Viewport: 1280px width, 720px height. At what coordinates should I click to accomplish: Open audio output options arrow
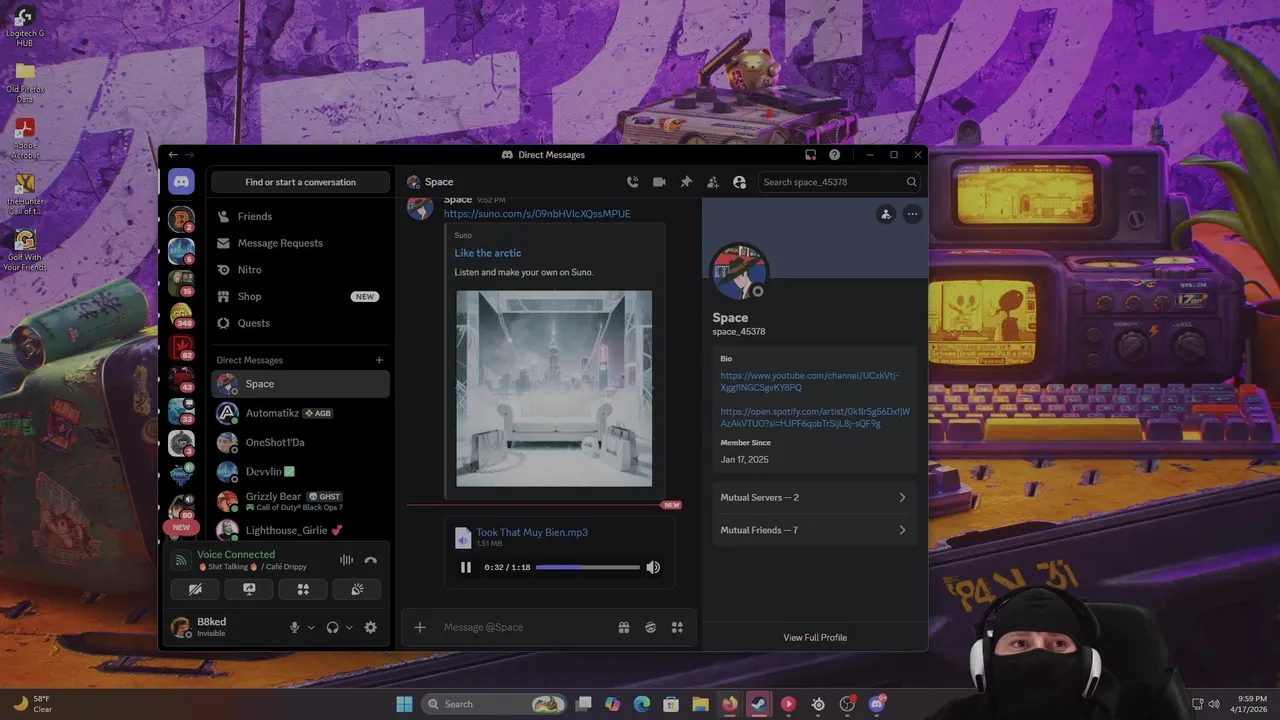coord(349,627)
